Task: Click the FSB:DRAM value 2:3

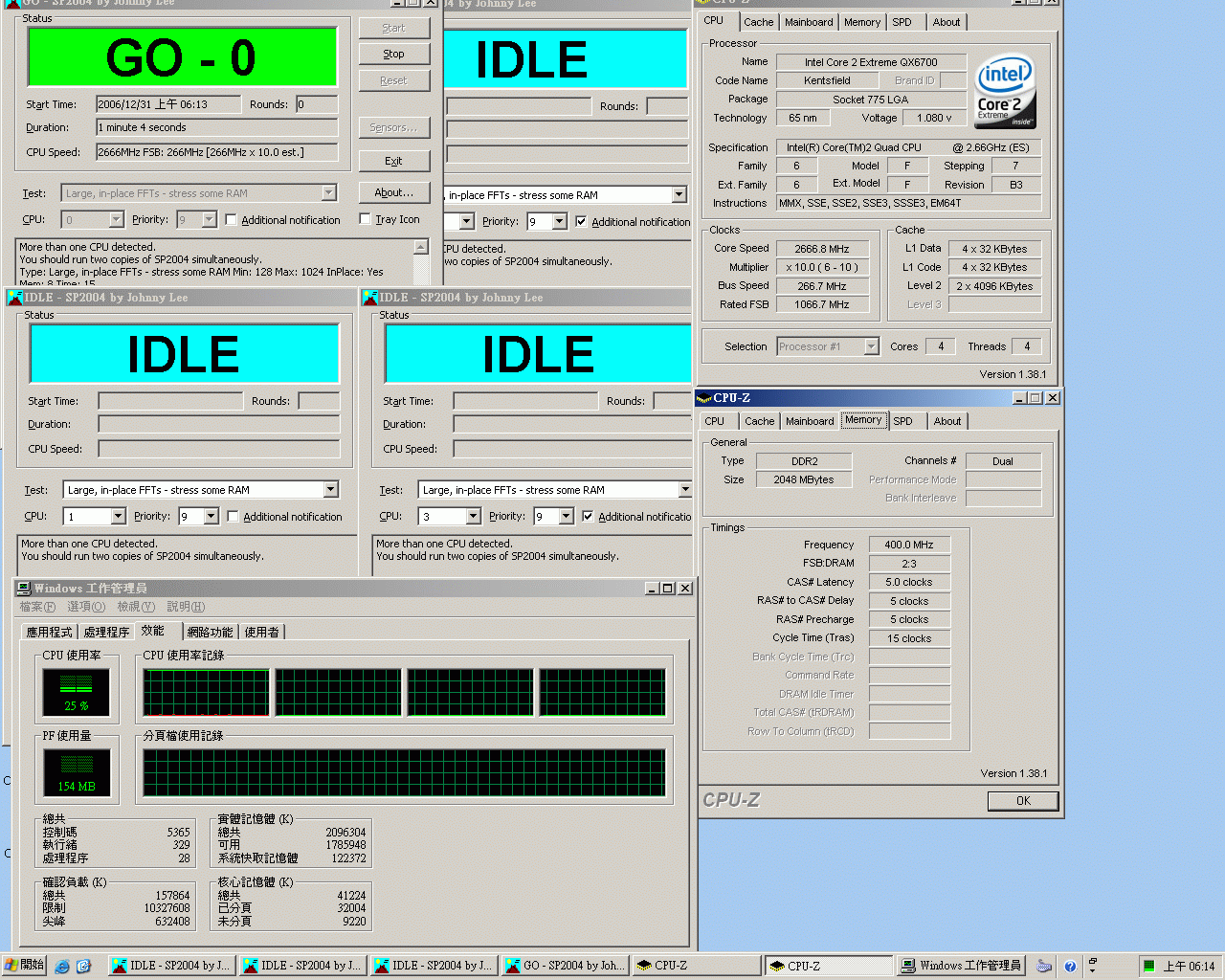Action: point(909,564)
